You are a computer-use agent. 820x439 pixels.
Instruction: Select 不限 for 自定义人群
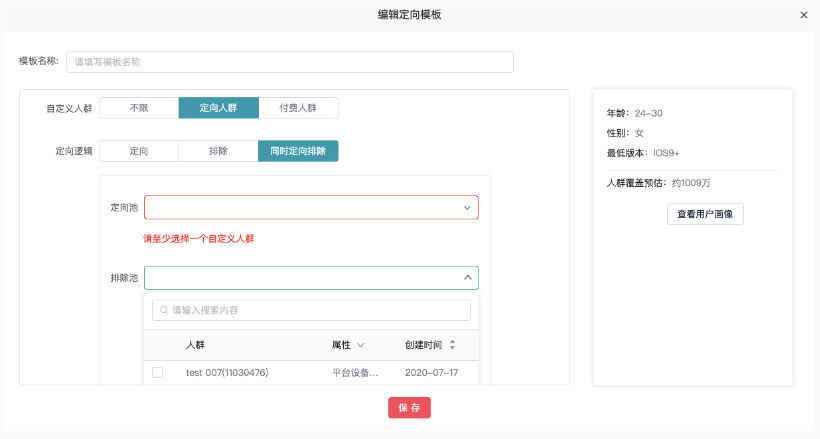tap(139, 108)
